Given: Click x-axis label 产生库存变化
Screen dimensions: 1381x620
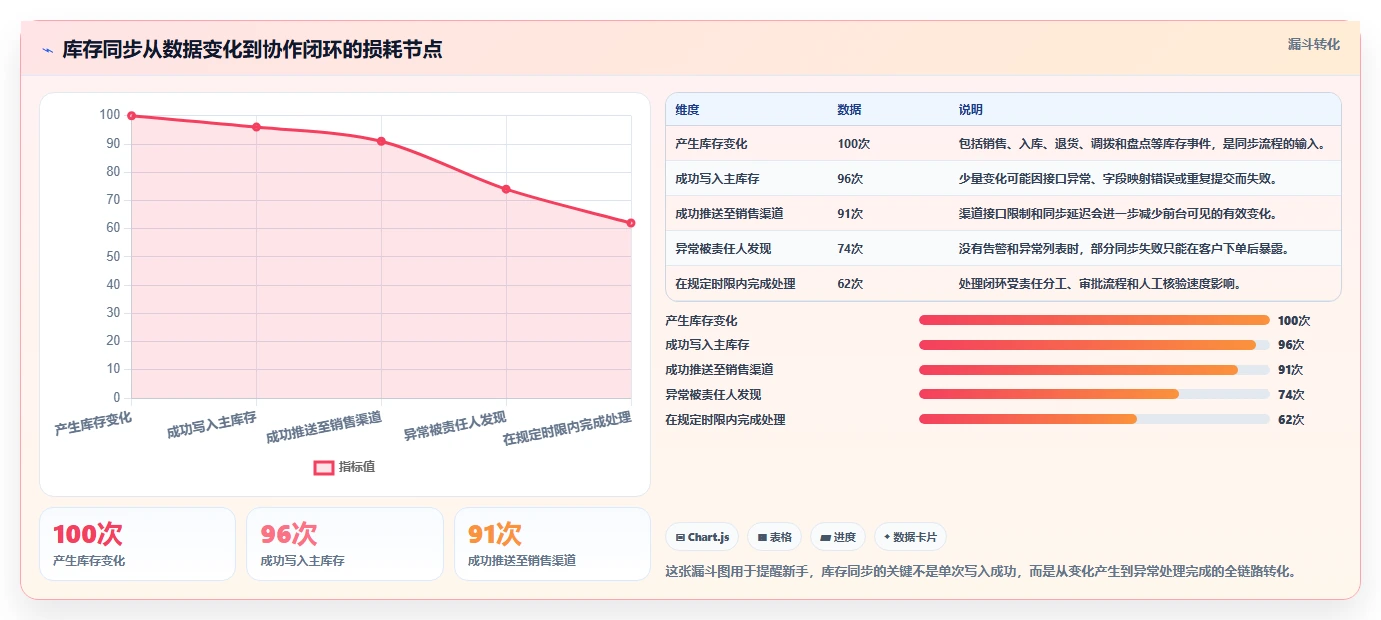Looking at the screenshot, I should coord(93,424).
